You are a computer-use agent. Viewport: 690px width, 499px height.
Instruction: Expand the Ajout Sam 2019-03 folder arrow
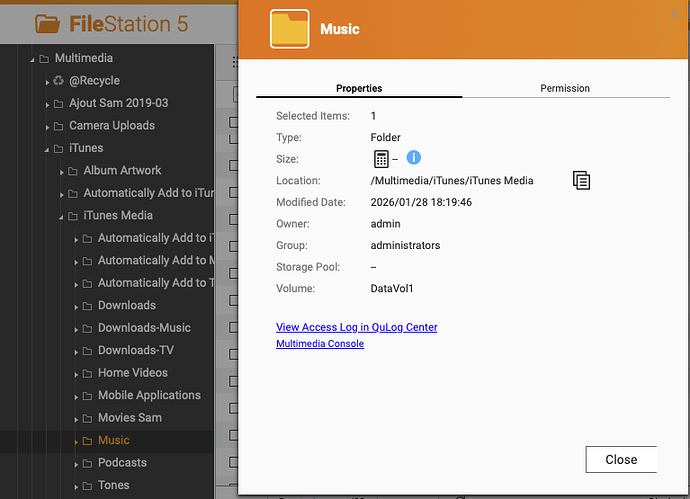pos(47,104)
